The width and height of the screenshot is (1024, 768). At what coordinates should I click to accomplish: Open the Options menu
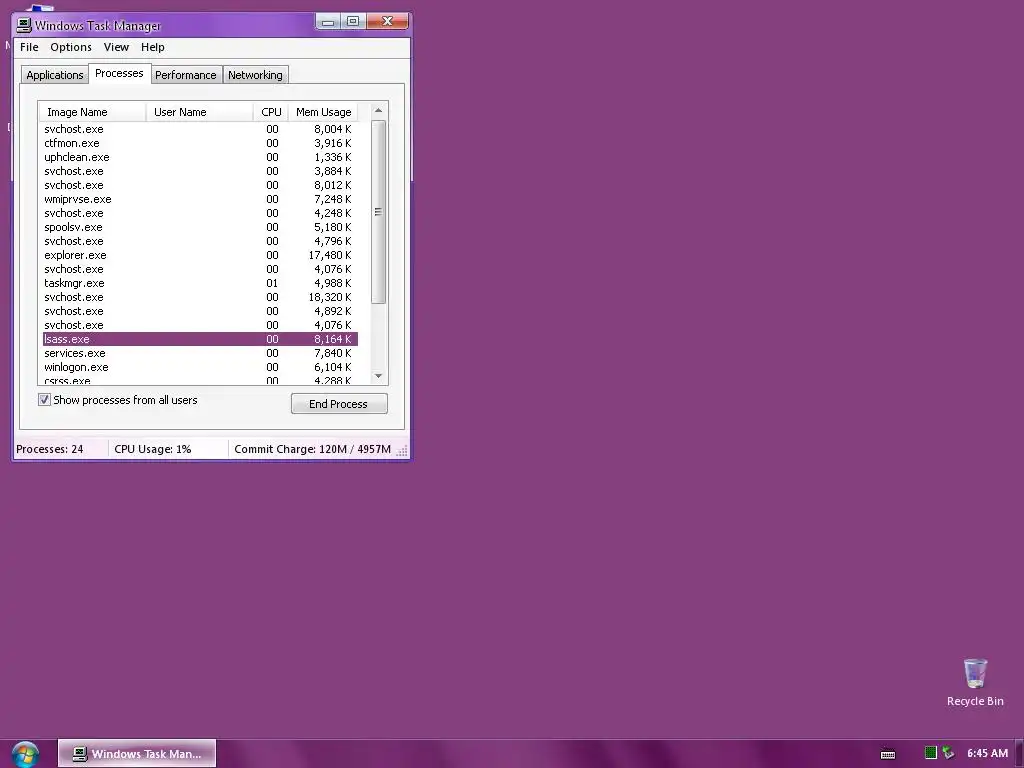click(71, 47)
